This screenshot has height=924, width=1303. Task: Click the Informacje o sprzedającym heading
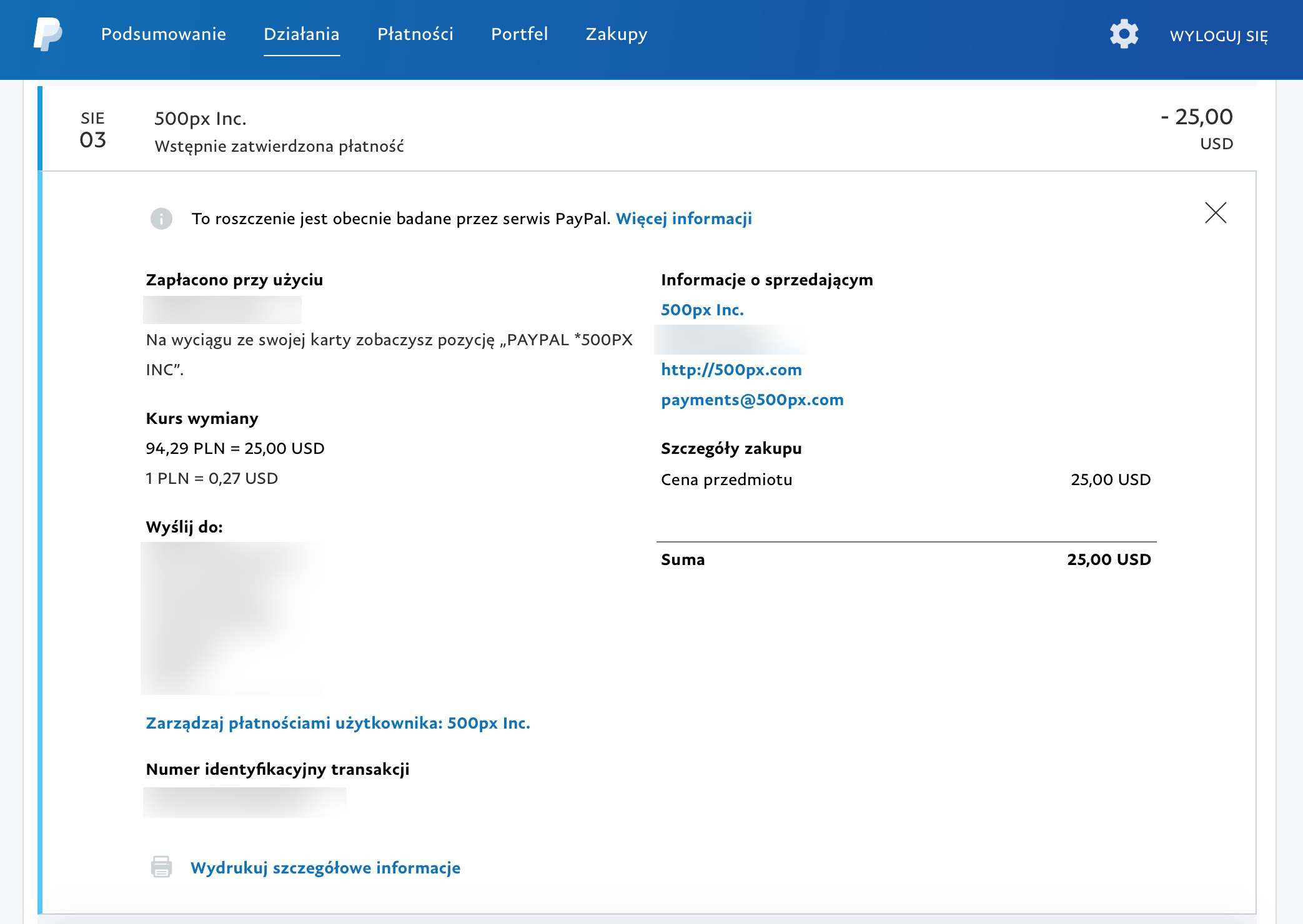pyautogui.click(x=766, y=280)
